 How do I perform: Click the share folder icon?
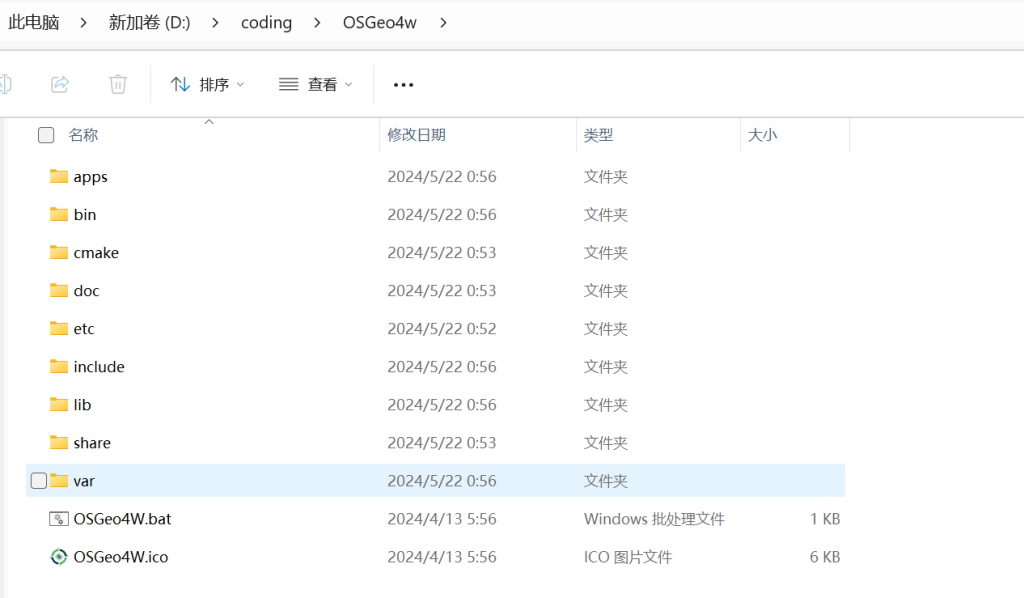tap(59, 442)
